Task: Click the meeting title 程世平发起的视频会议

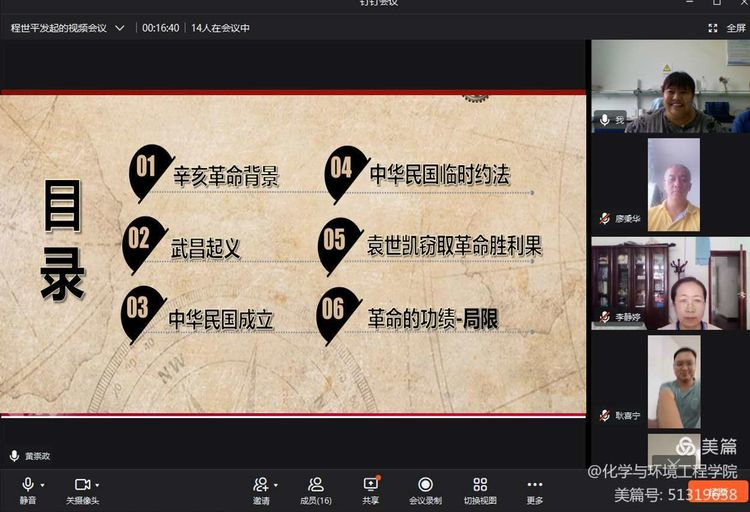Action: pyautogui.click(x=60, y=28)
